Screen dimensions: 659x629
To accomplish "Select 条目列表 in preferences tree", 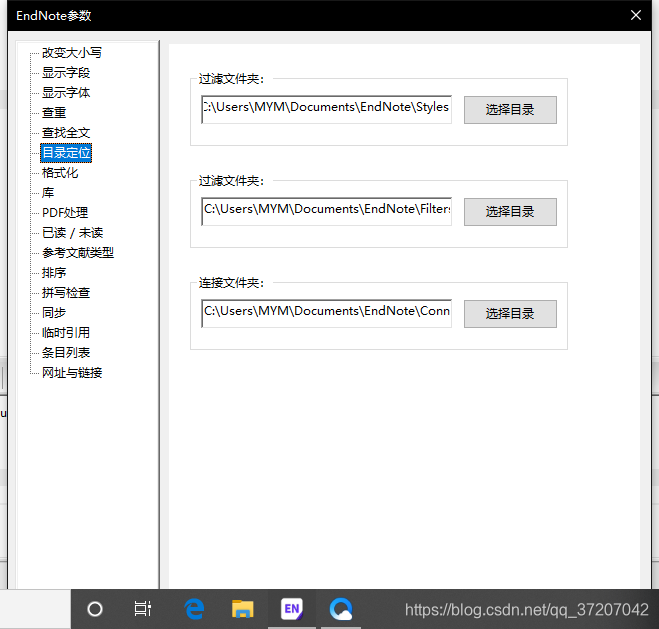I will point(66,353).
